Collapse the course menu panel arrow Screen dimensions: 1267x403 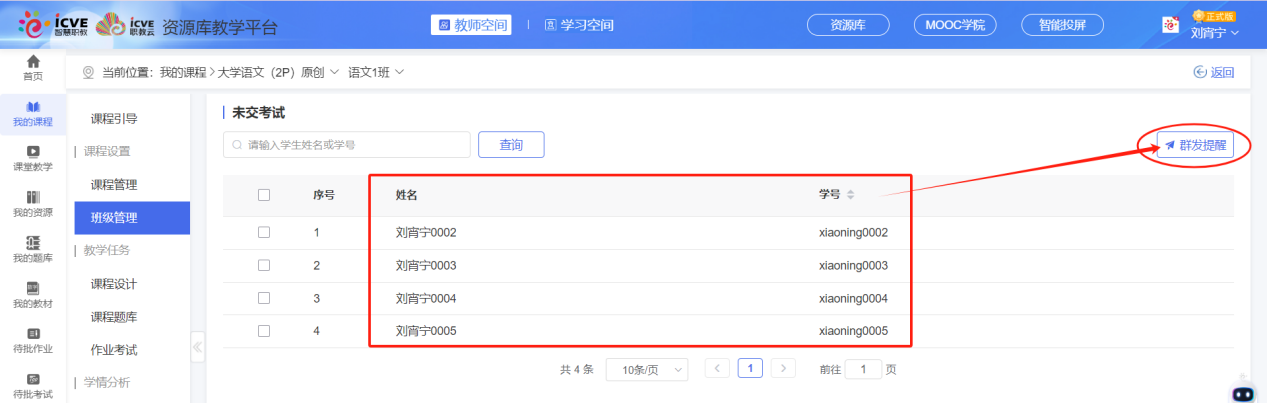[x=197, y=348]
